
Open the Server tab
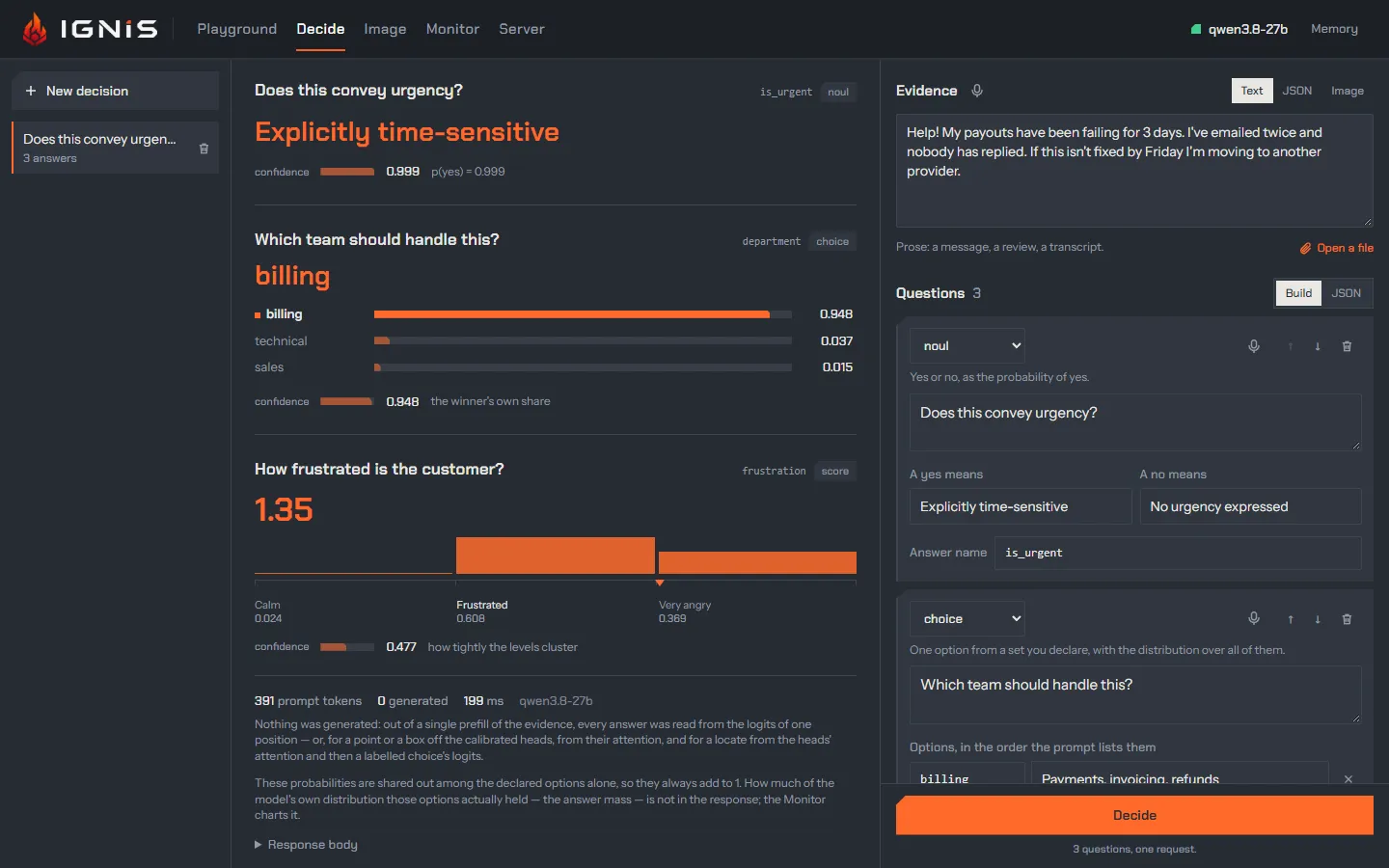coord(522,29)
